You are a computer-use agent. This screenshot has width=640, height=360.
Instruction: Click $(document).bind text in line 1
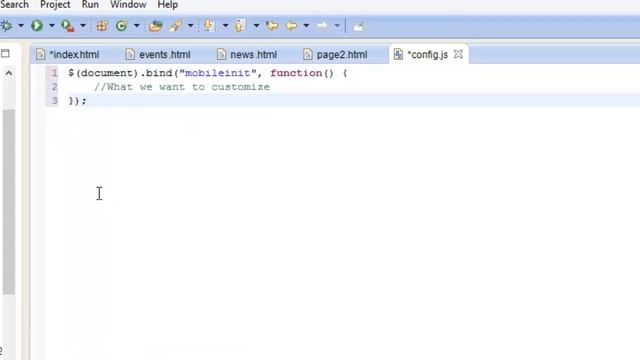tap(120, 73)
